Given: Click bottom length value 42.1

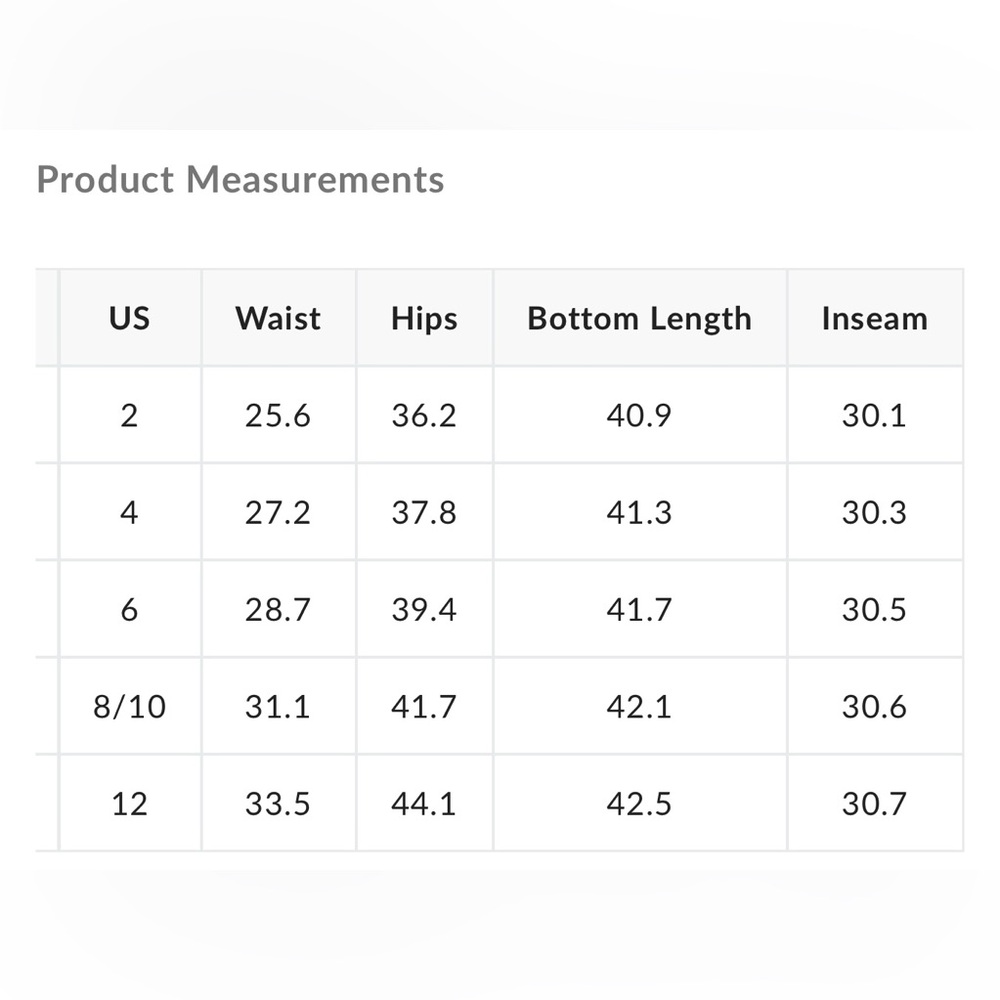Looking at the screenshot, I should click(640, 706).
